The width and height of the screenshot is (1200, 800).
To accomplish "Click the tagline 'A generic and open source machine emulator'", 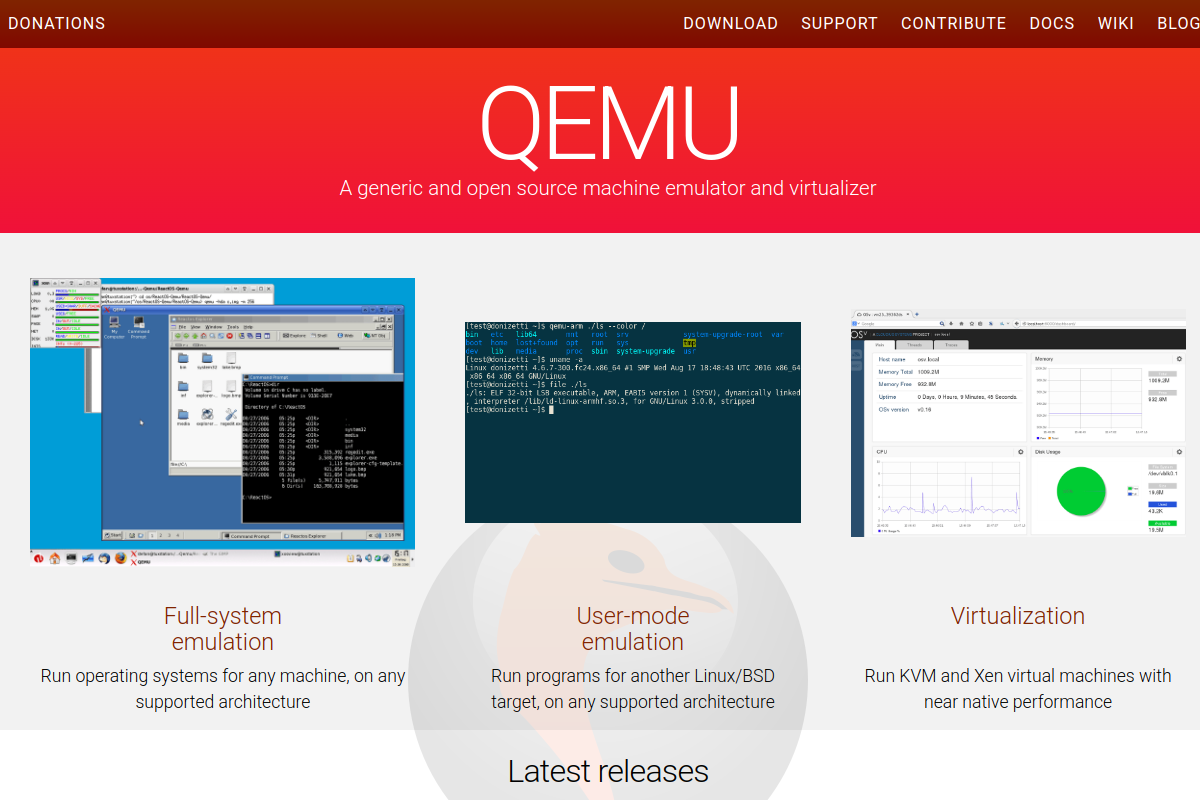I will 608,188.
